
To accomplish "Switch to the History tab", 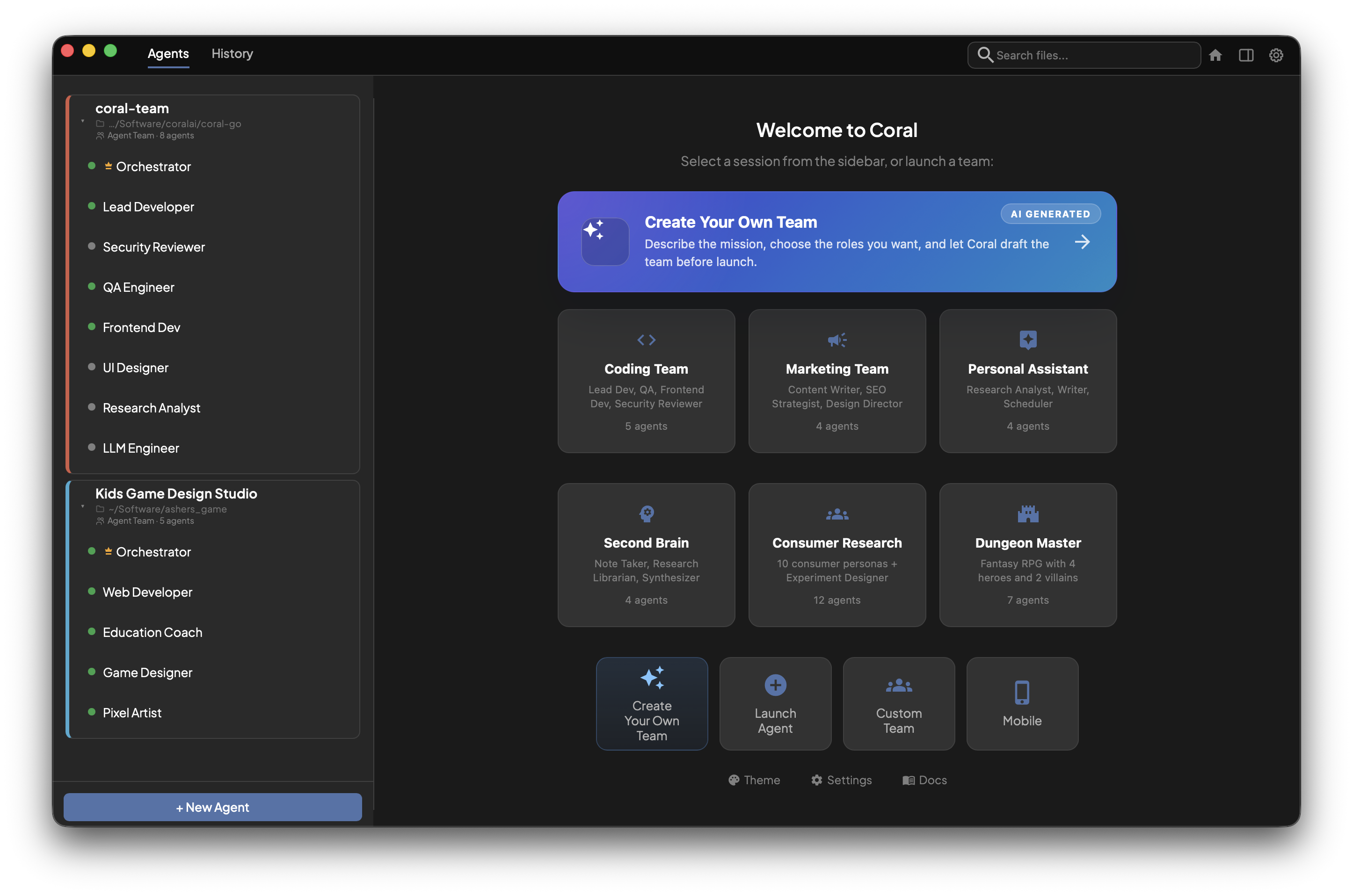I will pos(232,54).
